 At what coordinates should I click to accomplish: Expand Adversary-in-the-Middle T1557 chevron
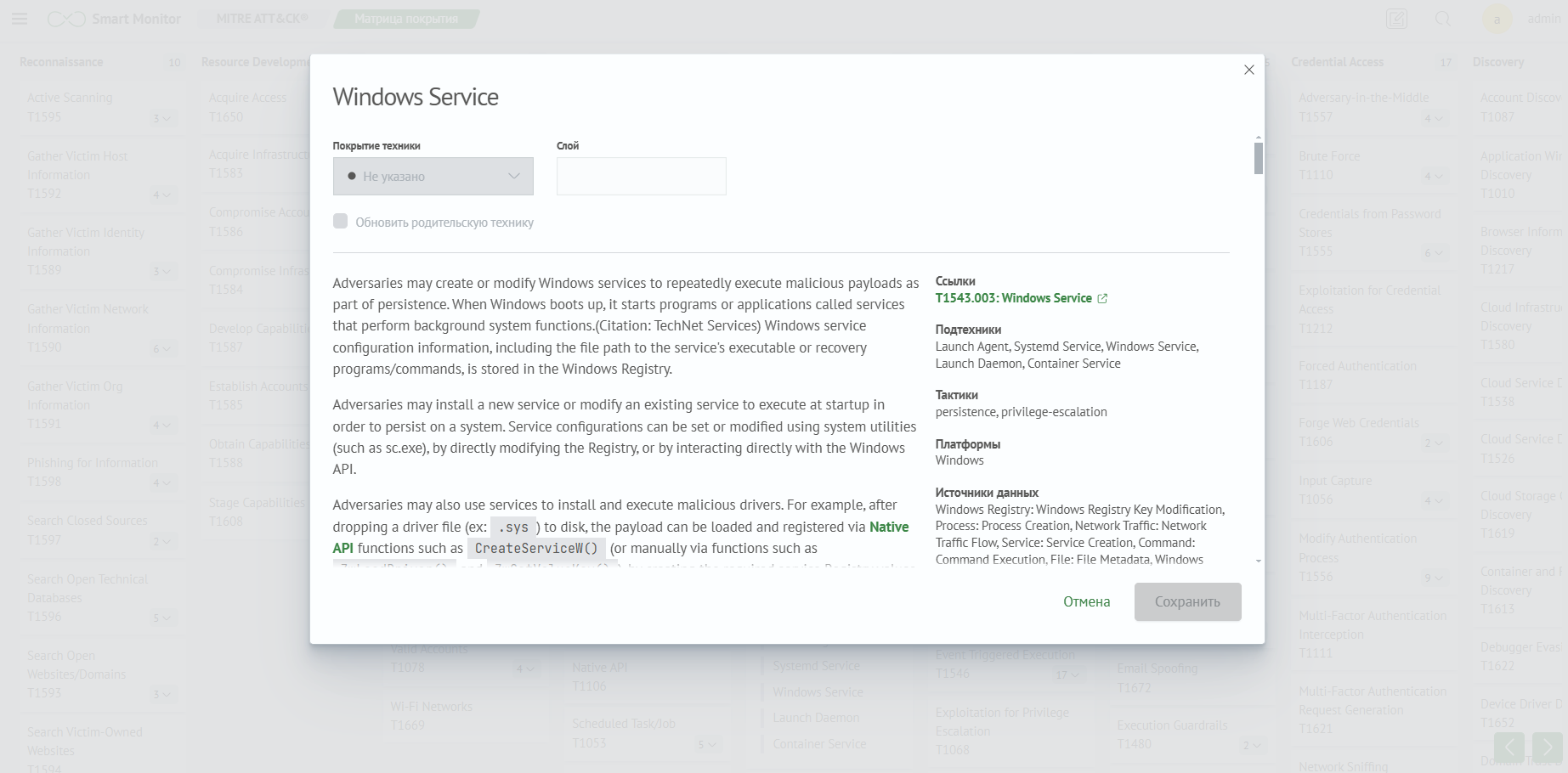(1434, 118)
